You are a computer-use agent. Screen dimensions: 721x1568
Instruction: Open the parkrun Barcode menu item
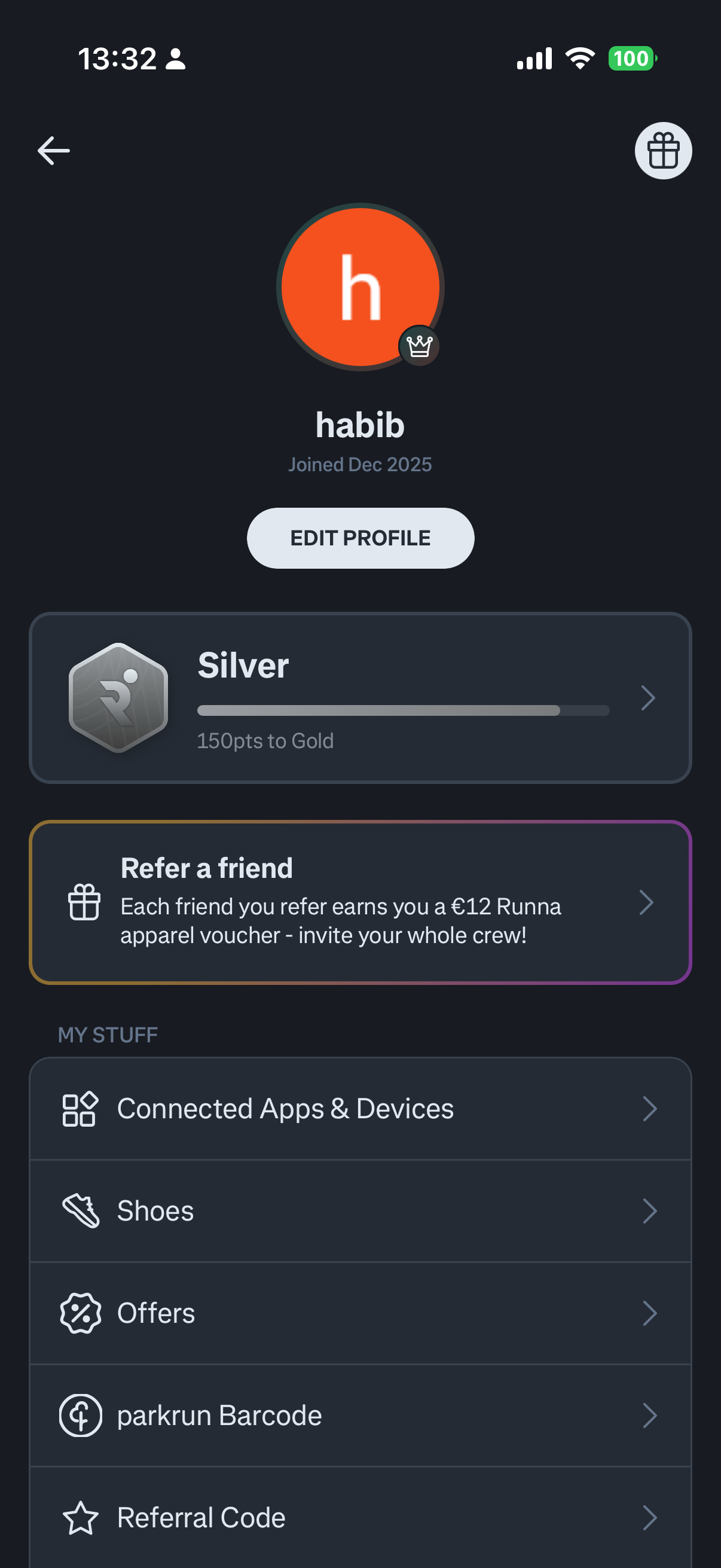pyautogui.click(x=360, y=1416)
